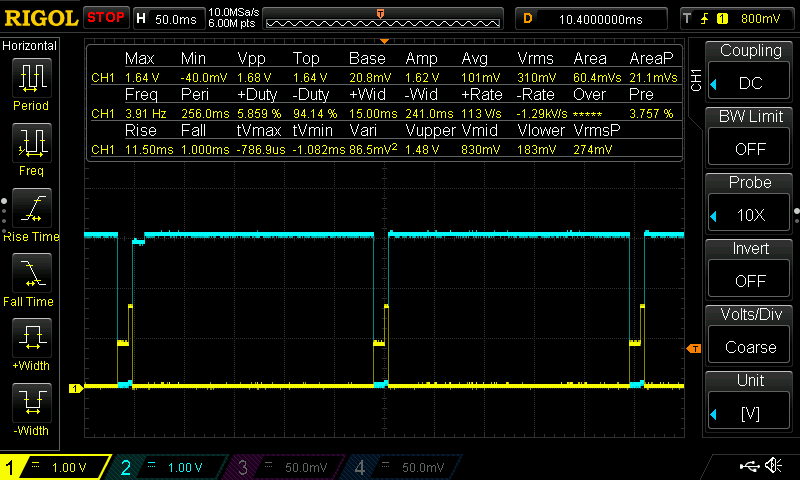Click the orange trigger position marker atop grid
The image size is (800, 480).
point(384,41)
